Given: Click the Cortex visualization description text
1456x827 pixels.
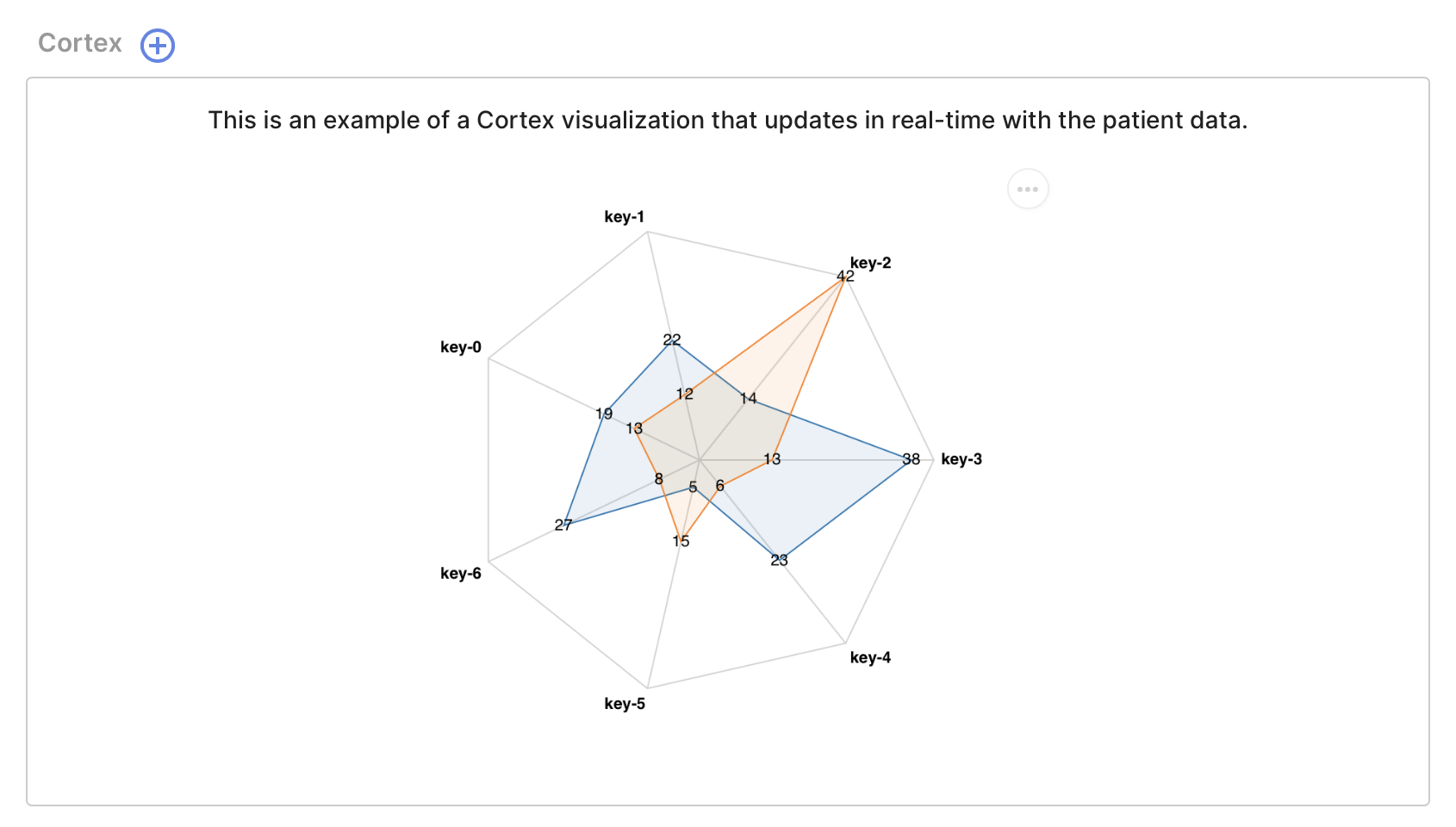Looking at the screenshot, I should pos(728,120).
